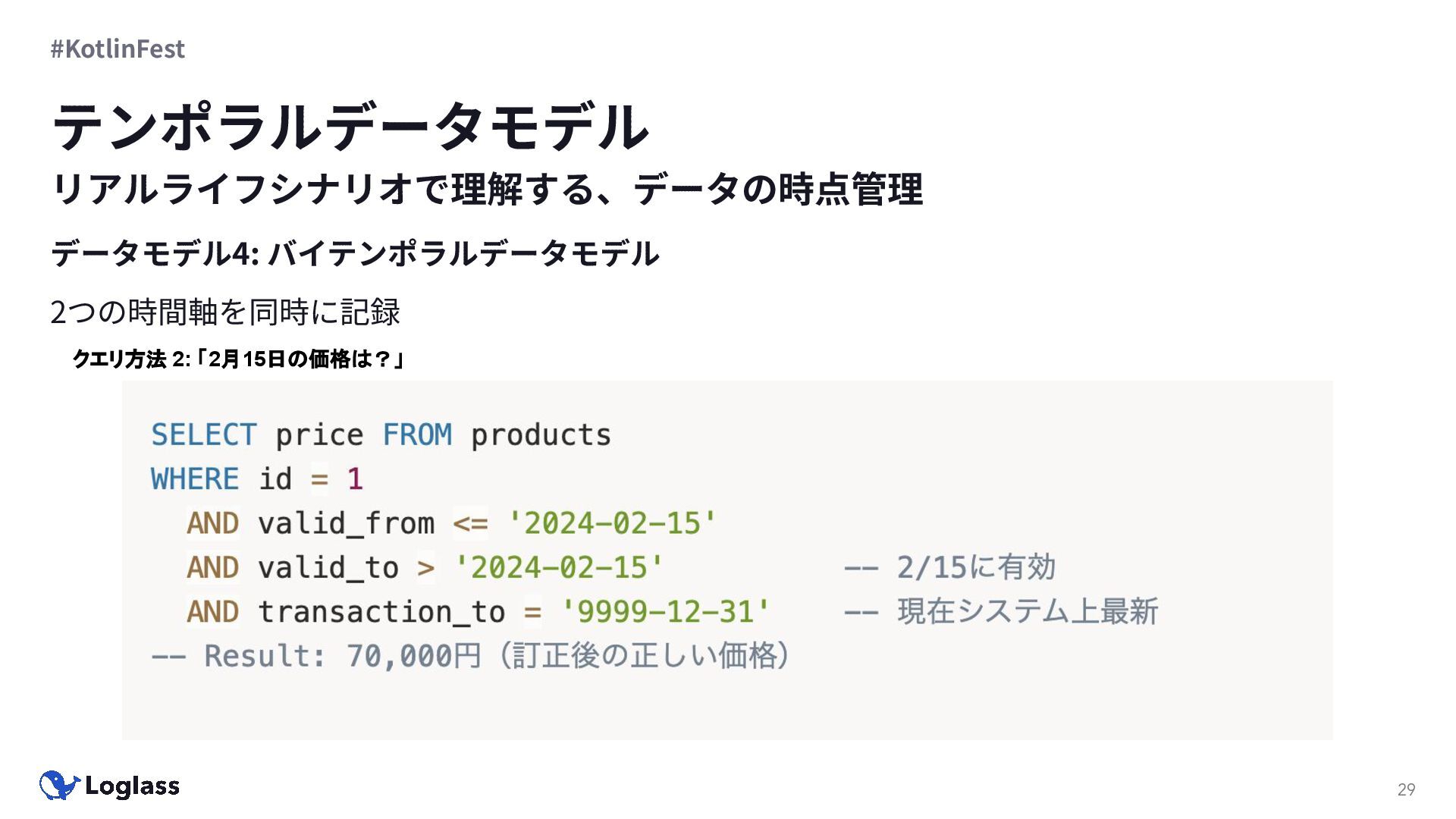Click the text 2つの時間軸を同時に記録
This screenshot has width=1456, height=819.
tap(225, 312)
